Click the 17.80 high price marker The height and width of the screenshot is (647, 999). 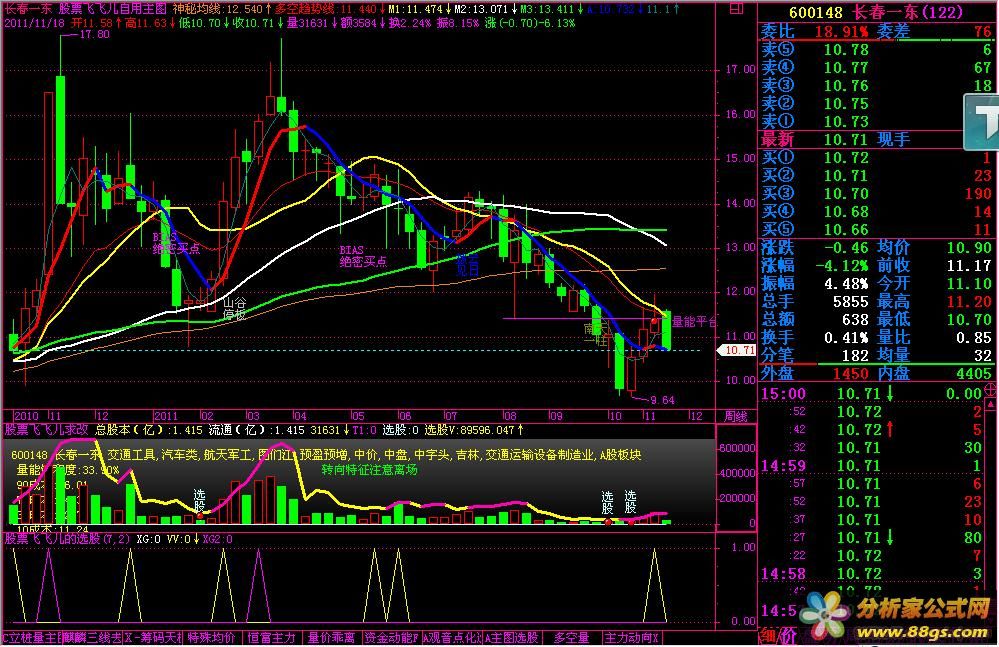[x=94, y=34]
